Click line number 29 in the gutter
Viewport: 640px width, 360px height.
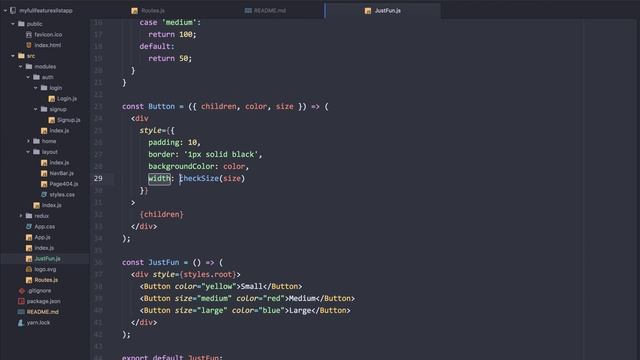tap(98, 178)
